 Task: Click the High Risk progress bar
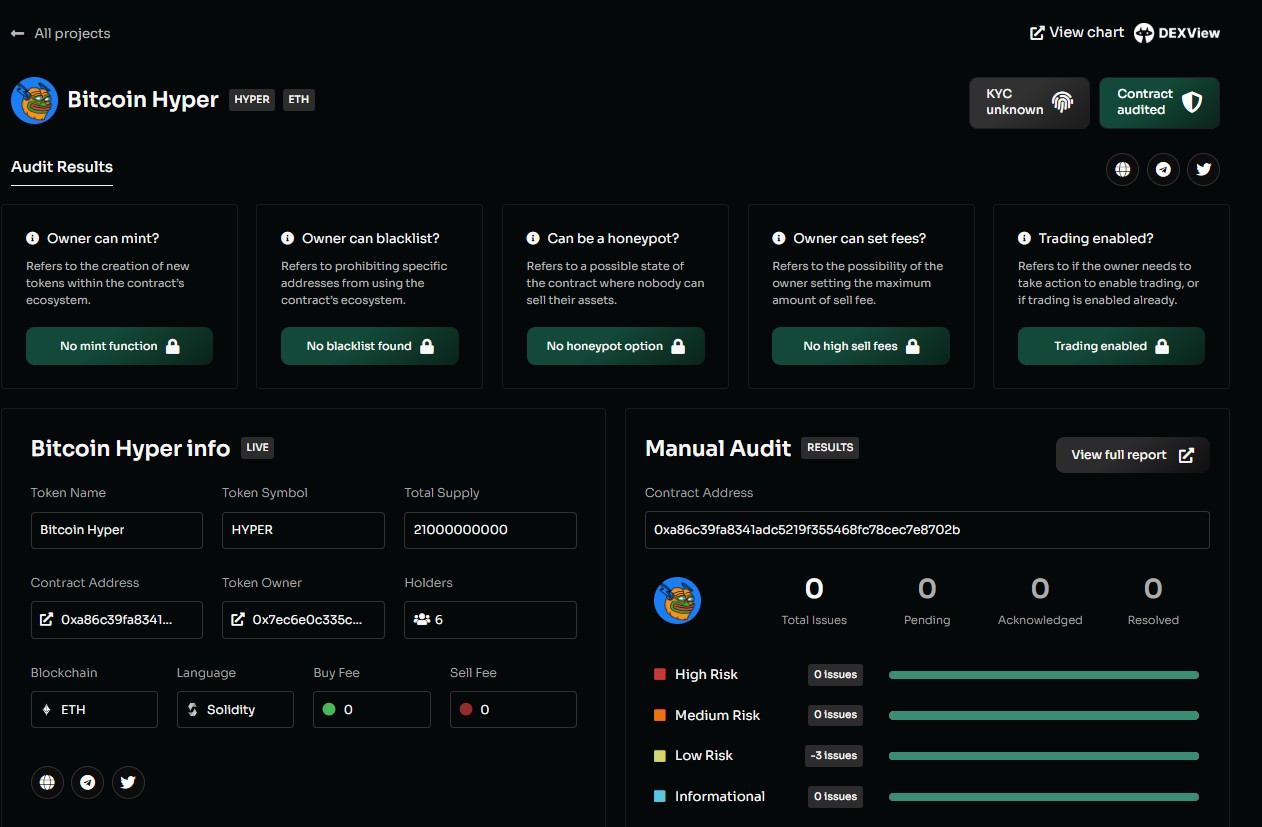tap(1043, 675)
